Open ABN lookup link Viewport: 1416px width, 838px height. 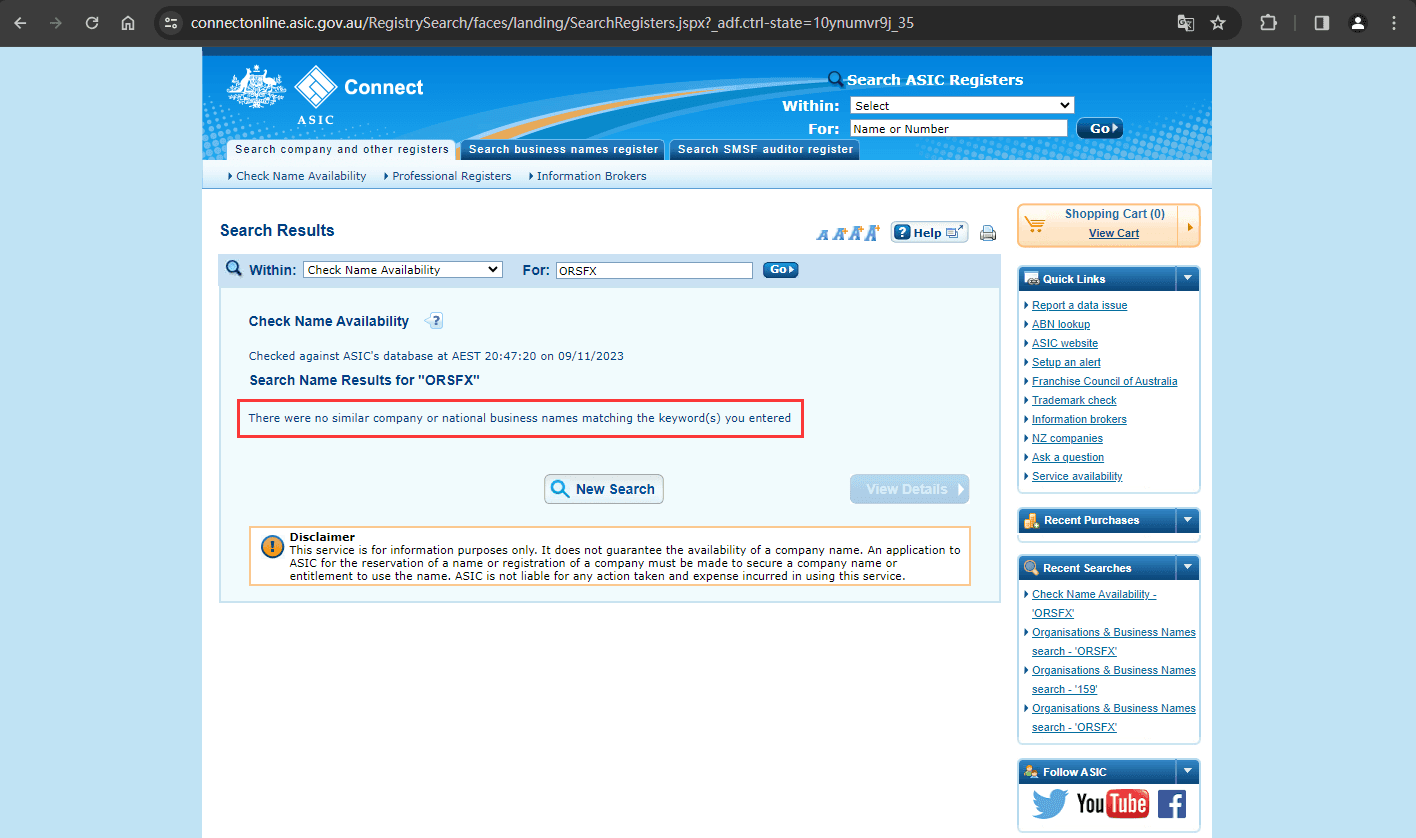tap(1061, 324)
